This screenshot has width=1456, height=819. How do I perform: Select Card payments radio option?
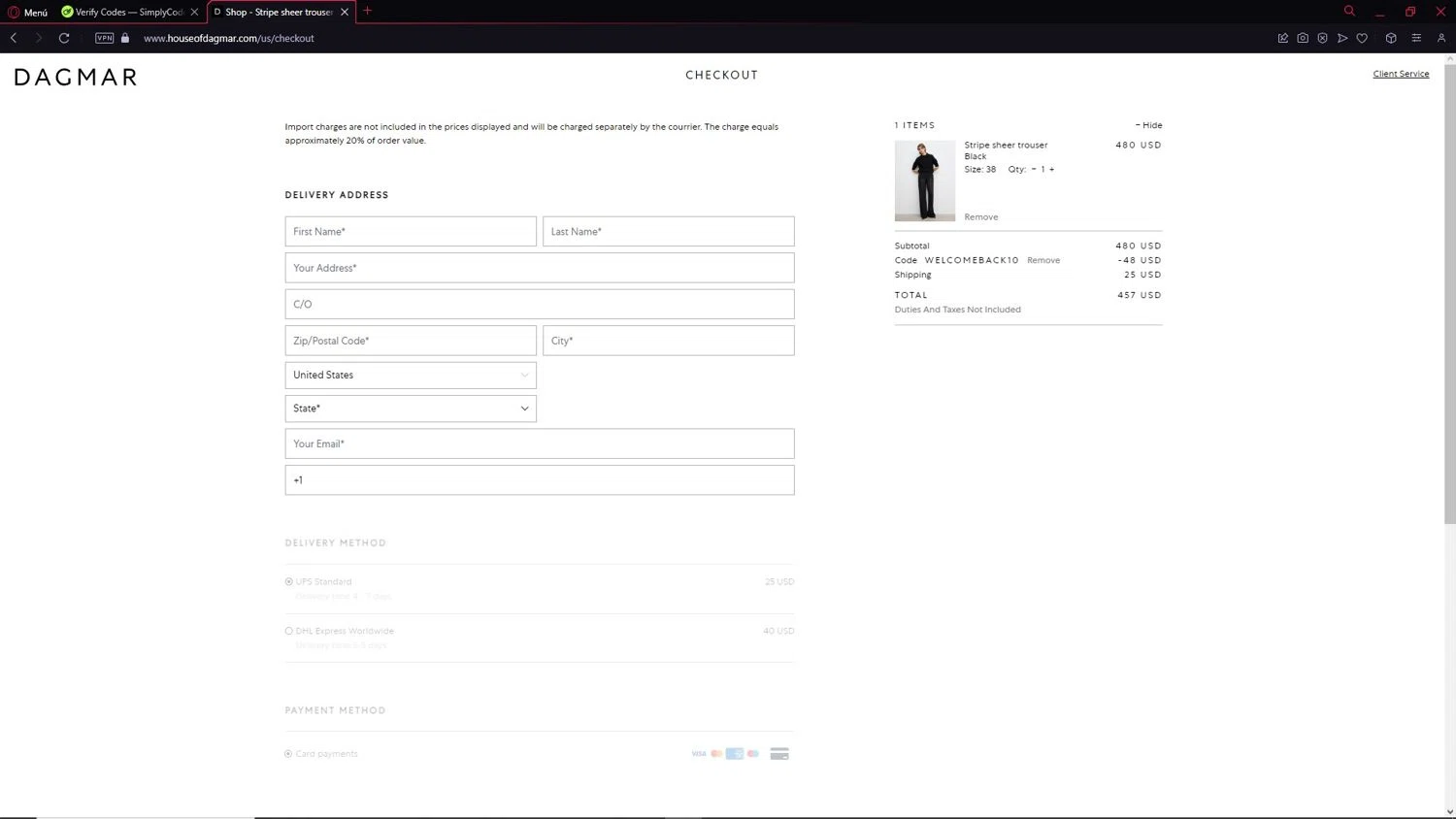click(x=288, y=754)
